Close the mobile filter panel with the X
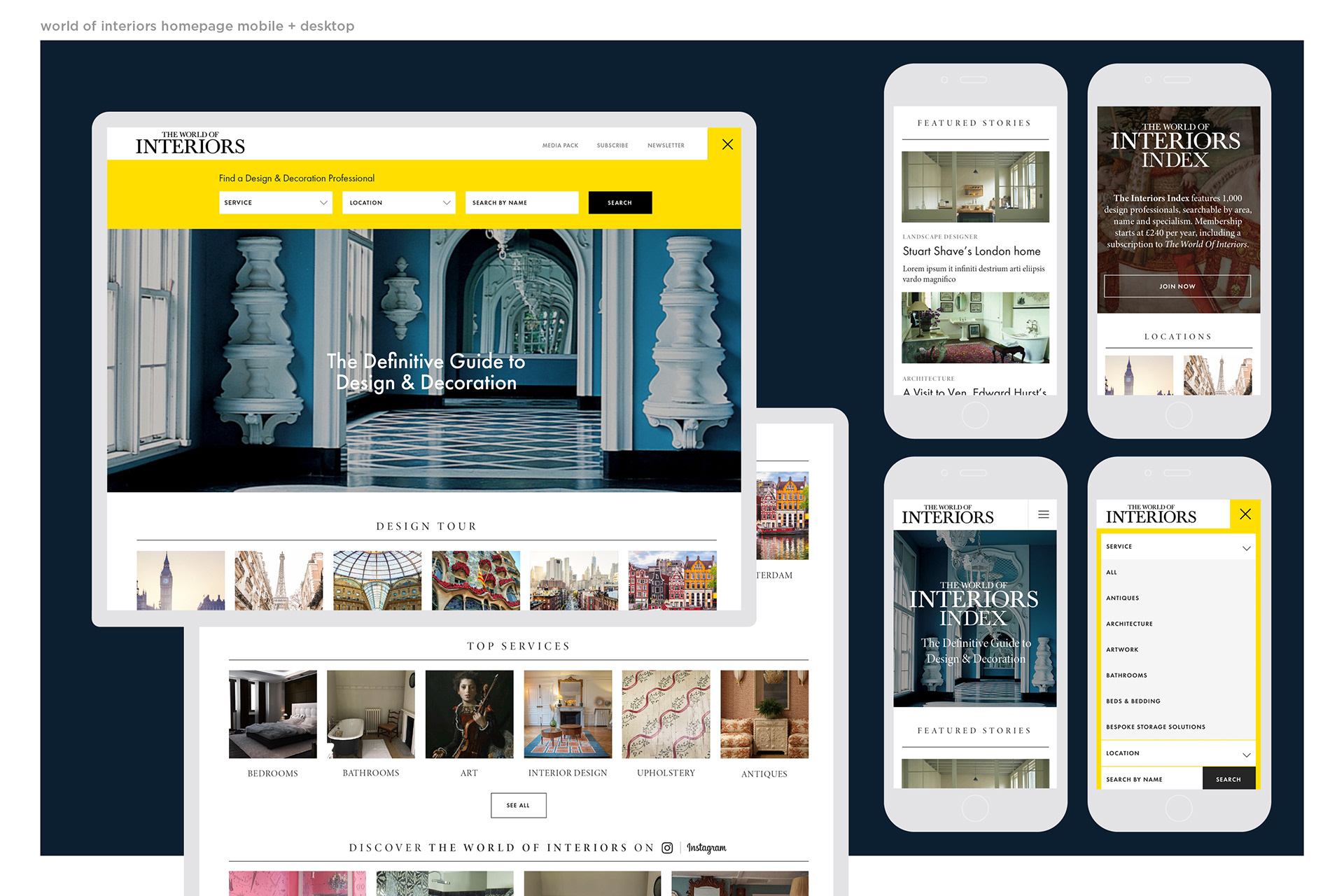Screen dimensions: 1344x896 [1245, 514]
